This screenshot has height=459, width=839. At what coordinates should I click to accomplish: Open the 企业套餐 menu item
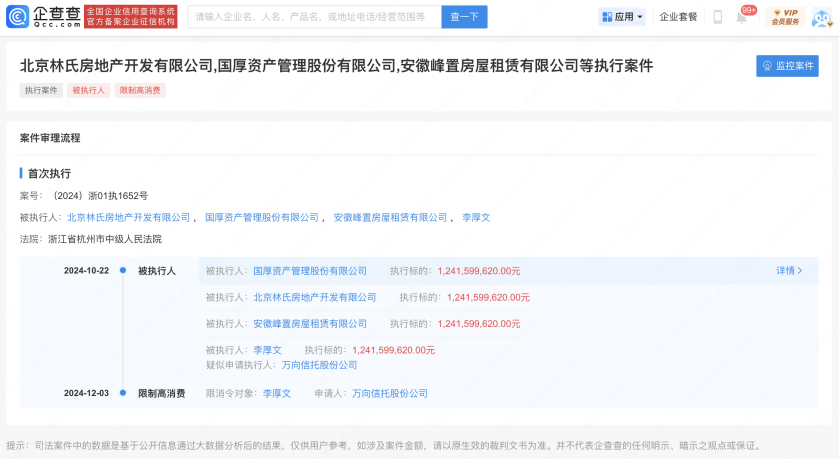[678, 17]
